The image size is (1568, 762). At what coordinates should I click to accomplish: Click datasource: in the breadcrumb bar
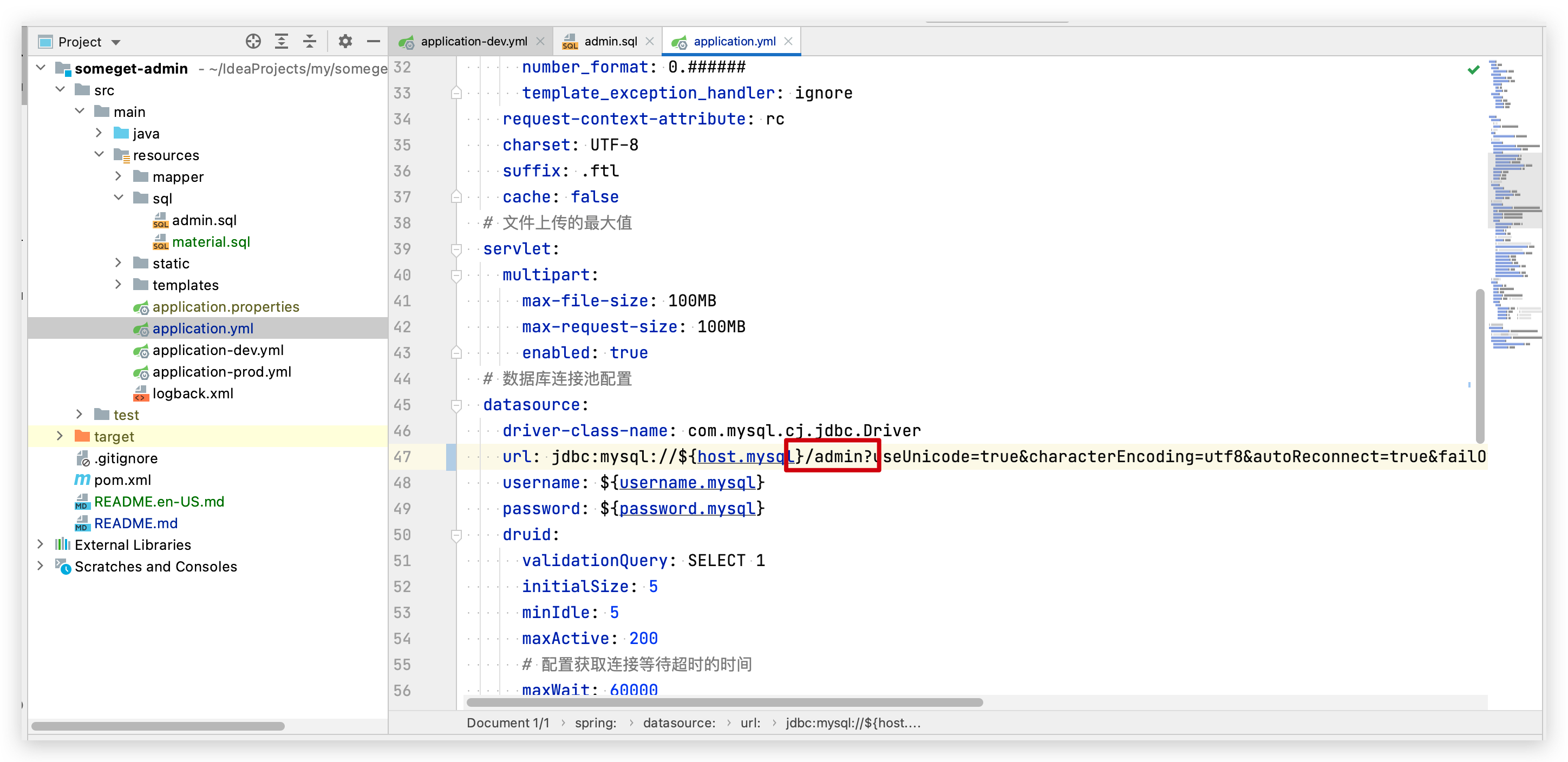click(679, 723)
